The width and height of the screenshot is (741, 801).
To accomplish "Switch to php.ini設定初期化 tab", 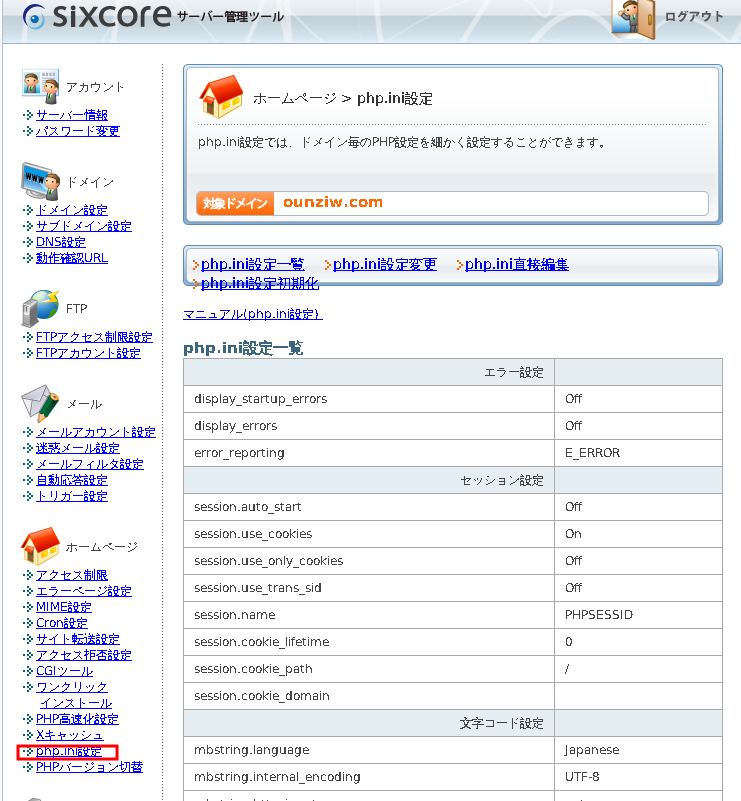I will (260, 283).
